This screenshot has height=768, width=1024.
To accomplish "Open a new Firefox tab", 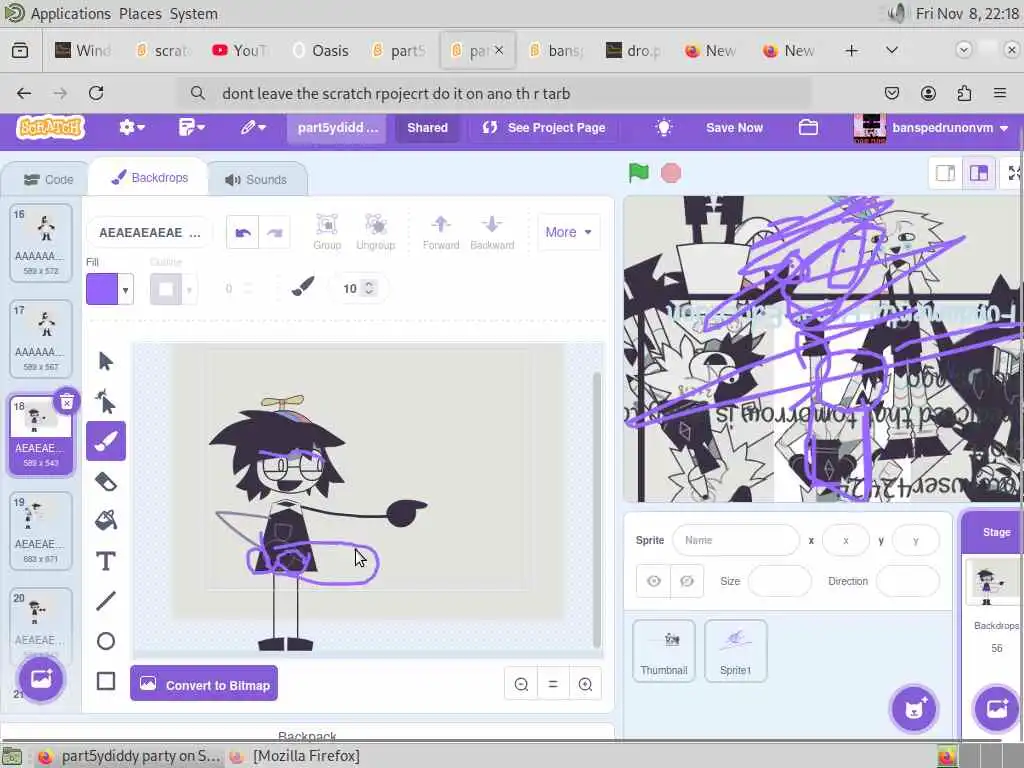I will click(x=852, y=50).
